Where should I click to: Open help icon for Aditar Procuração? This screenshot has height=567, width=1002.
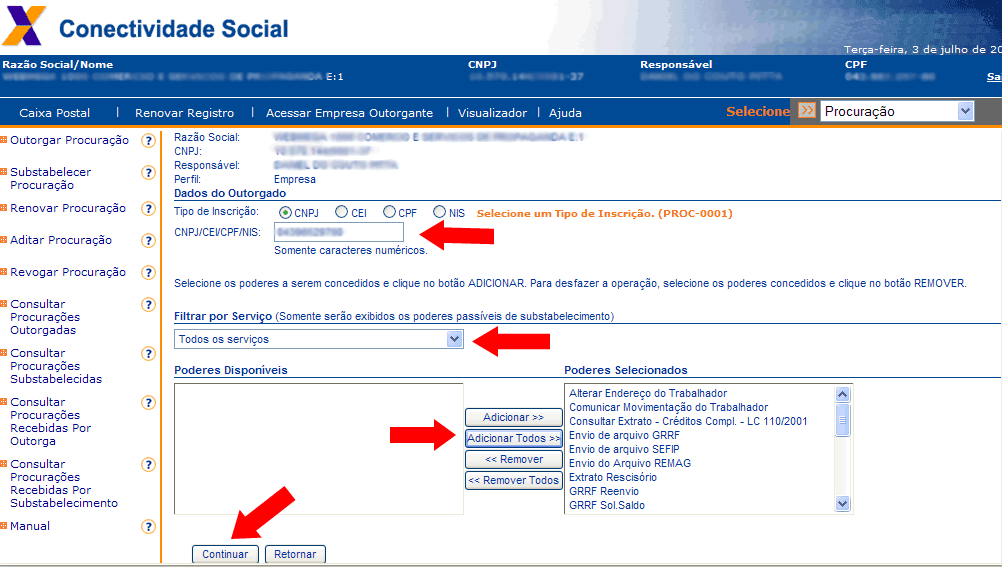tap(148, 240)
